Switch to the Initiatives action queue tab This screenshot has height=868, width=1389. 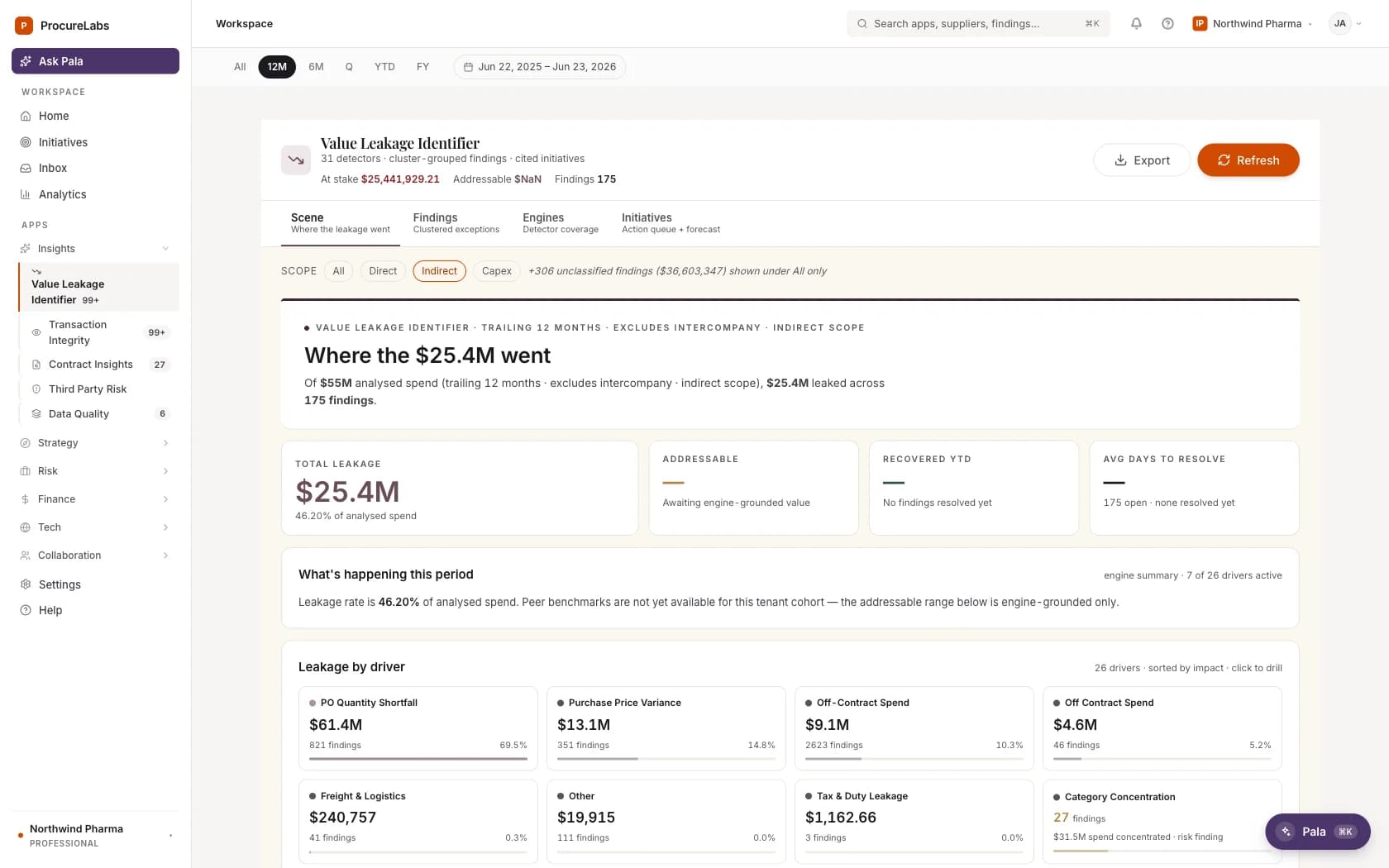[x=671, y=223]
